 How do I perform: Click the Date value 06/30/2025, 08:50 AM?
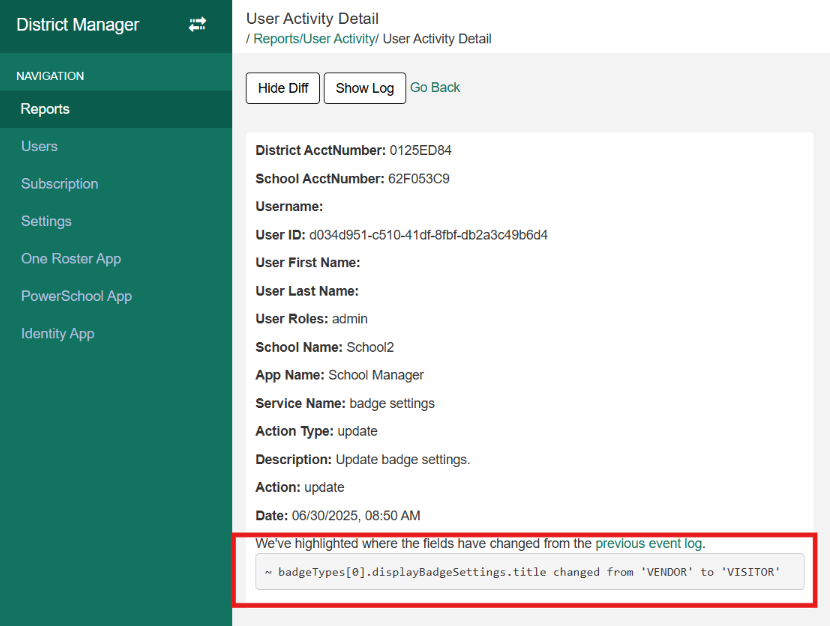click(x=356, y=515)
